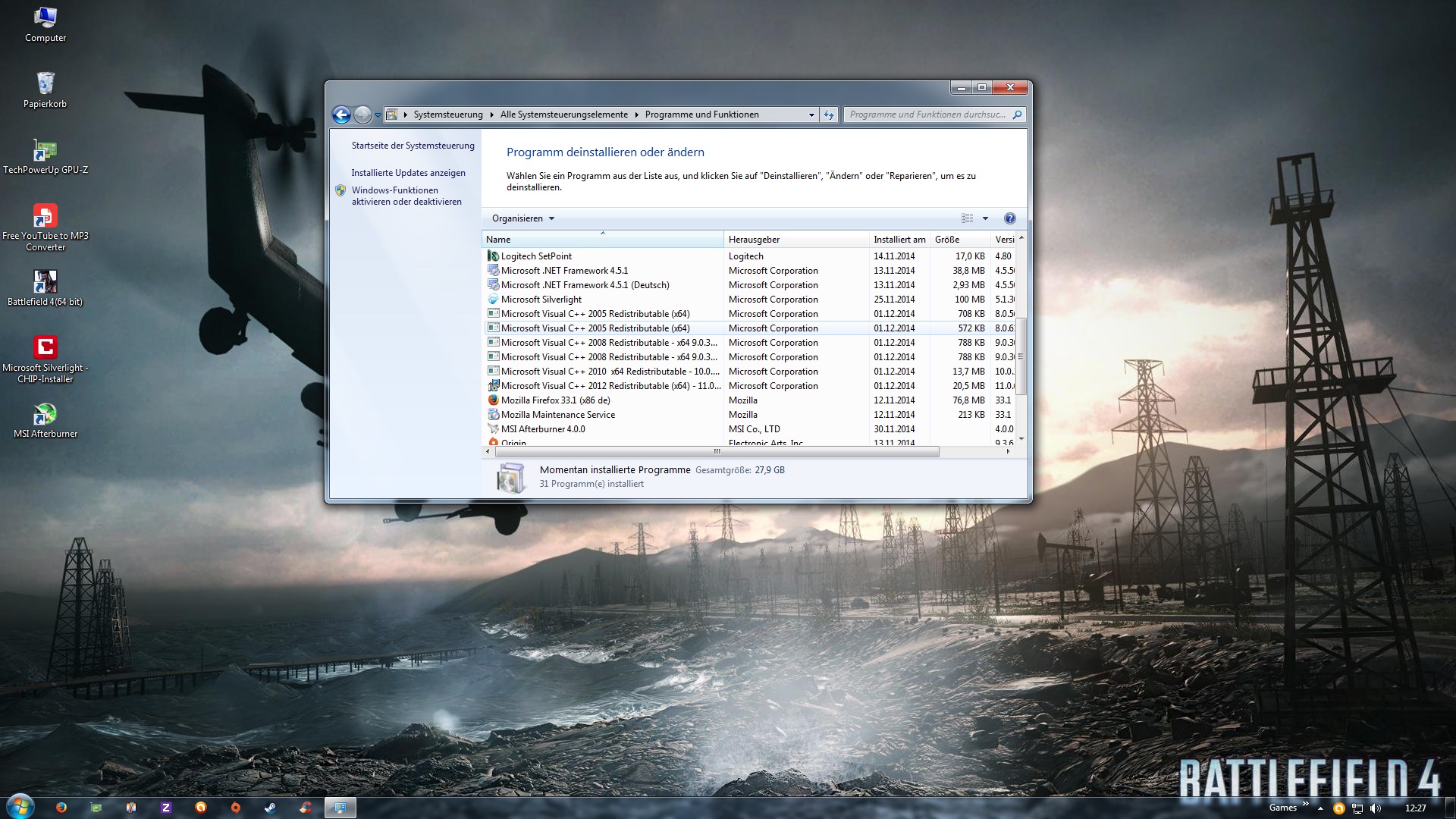Open the Organisieren dropdown menu
This screenshot has height=819, width=1456.
coord(523,218)
